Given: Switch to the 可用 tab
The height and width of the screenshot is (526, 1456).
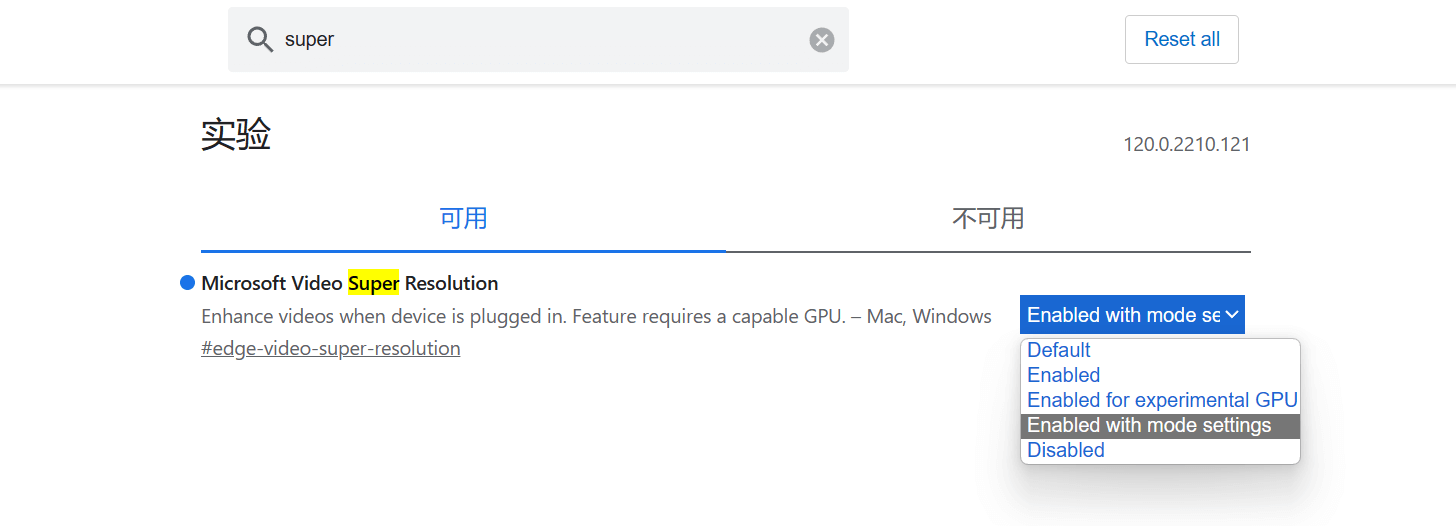Looking at the screenshot, I should pyautogui.click(x=463, y=218).
